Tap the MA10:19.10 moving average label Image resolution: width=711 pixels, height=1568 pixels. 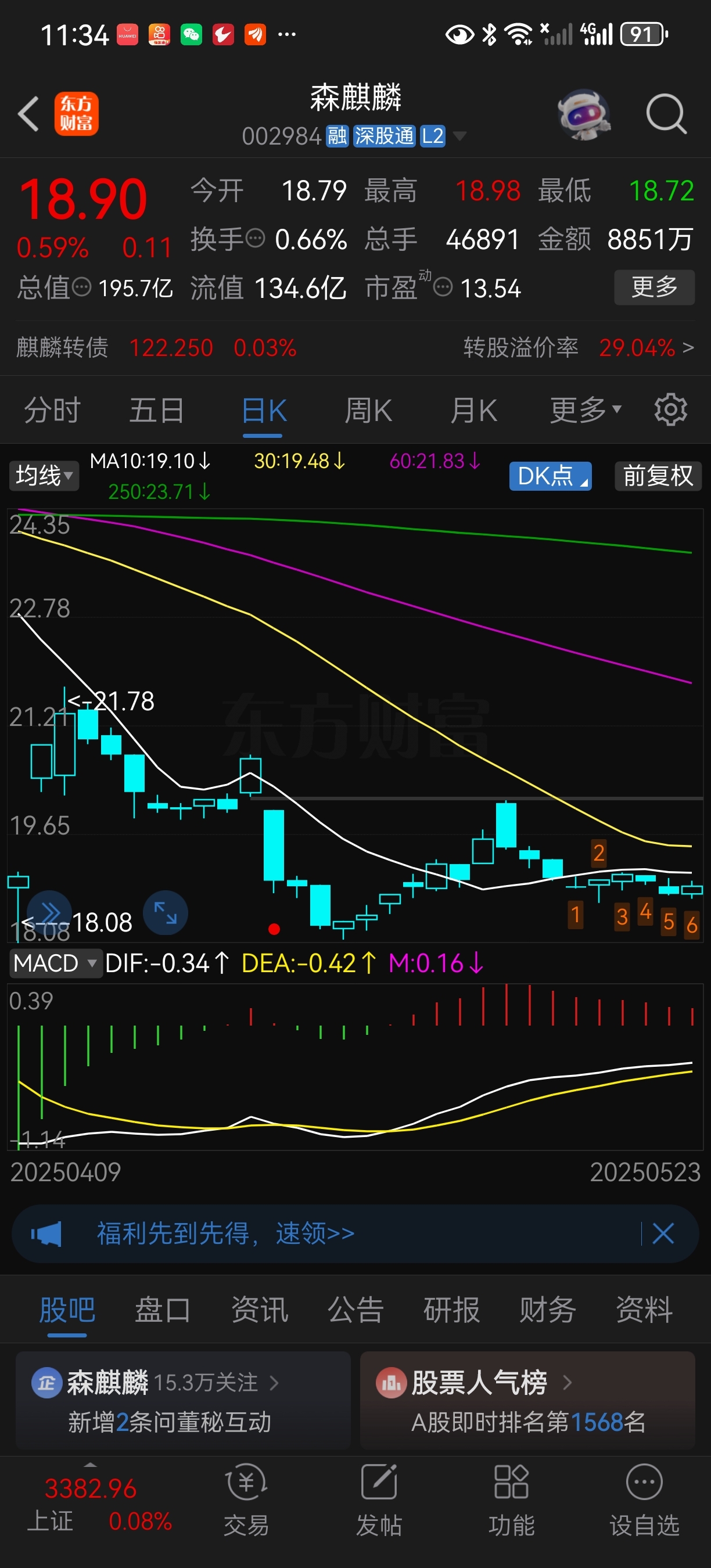coord(150,461)
